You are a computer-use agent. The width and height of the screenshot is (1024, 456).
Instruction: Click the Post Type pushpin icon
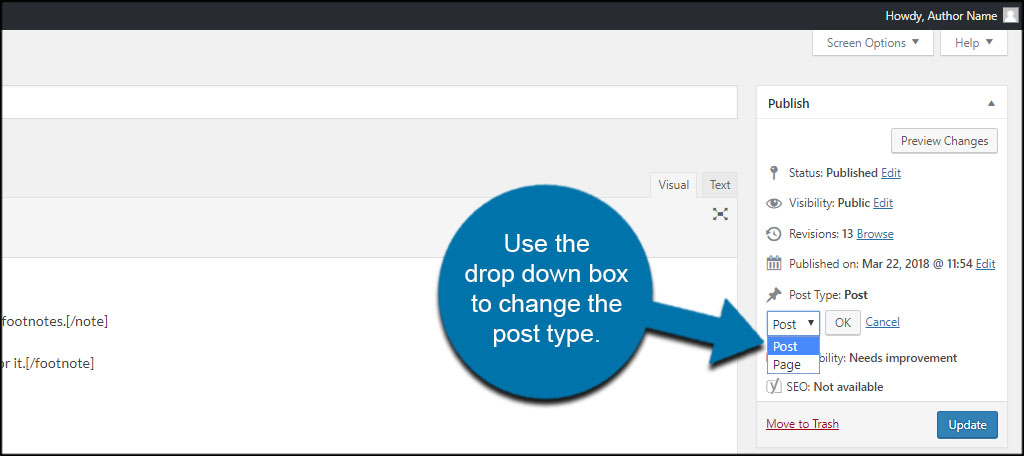click(x=774, y=295)
